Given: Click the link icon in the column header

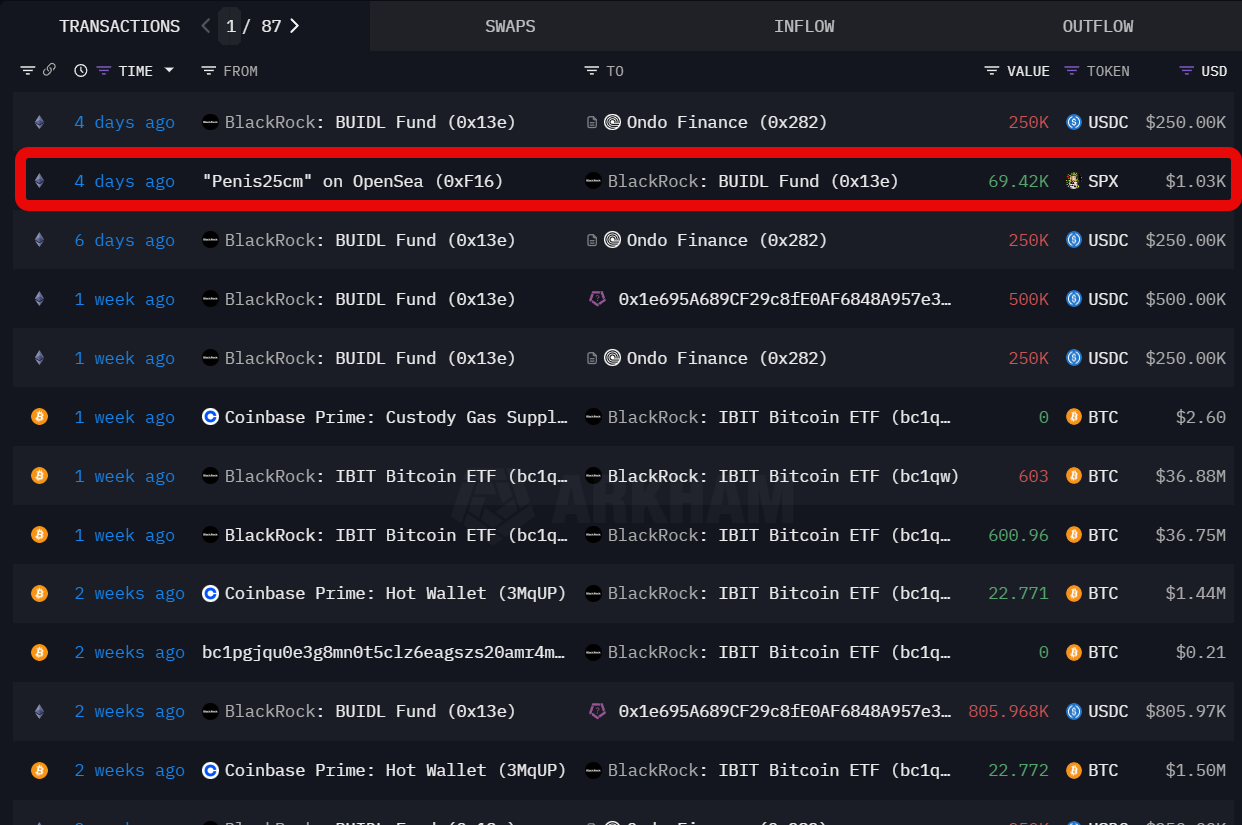Looking at the screenshot, I should 50,71.
